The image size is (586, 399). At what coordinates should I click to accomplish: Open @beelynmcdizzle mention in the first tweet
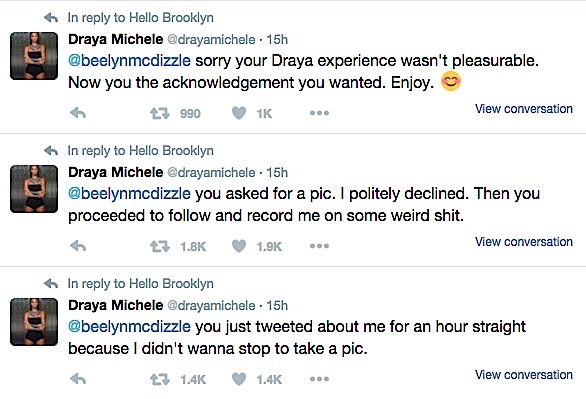click(x=129, y=61)
